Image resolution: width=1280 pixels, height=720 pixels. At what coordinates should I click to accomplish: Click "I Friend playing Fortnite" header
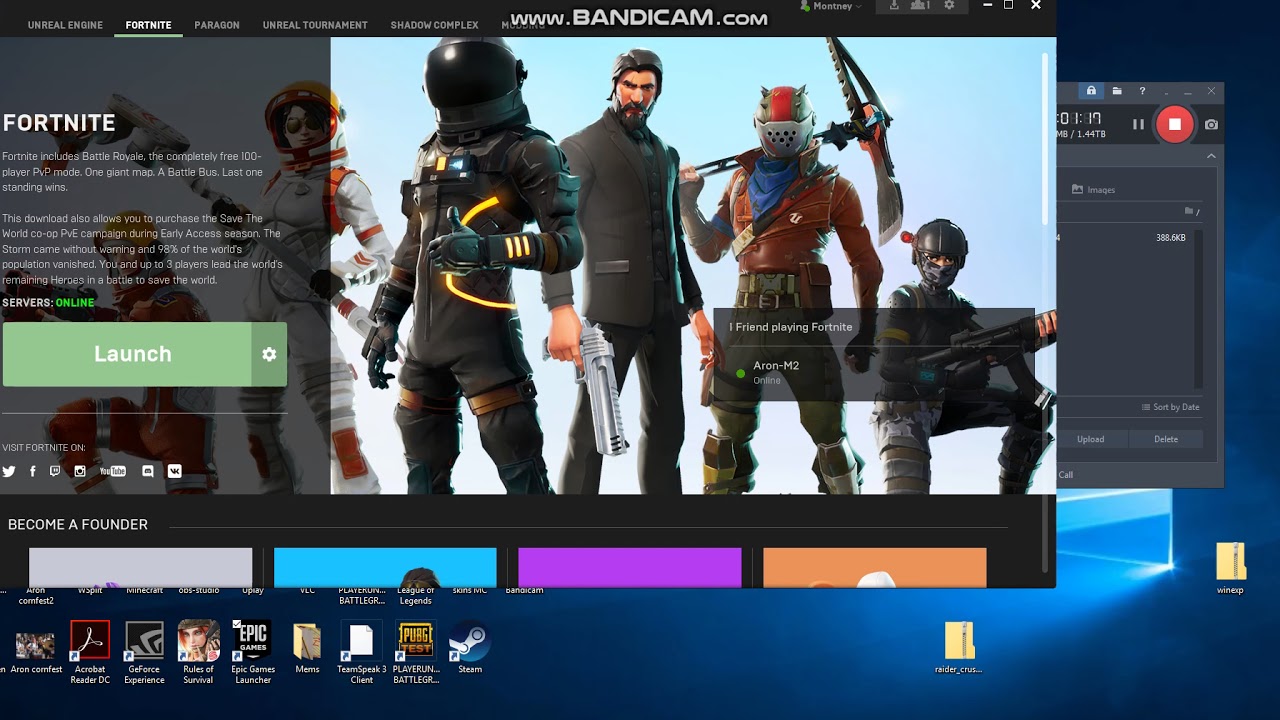791,327
